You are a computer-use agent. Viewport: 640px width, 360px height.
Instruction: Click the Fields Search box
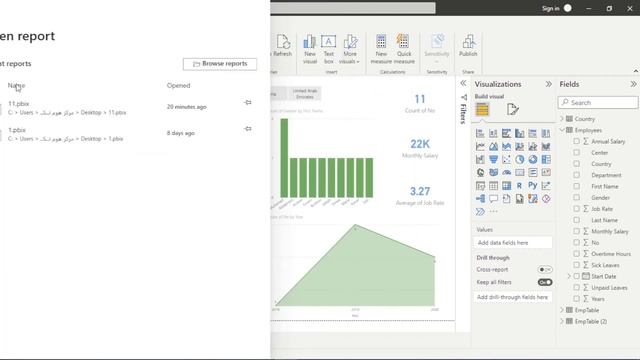tap(598, 102)
